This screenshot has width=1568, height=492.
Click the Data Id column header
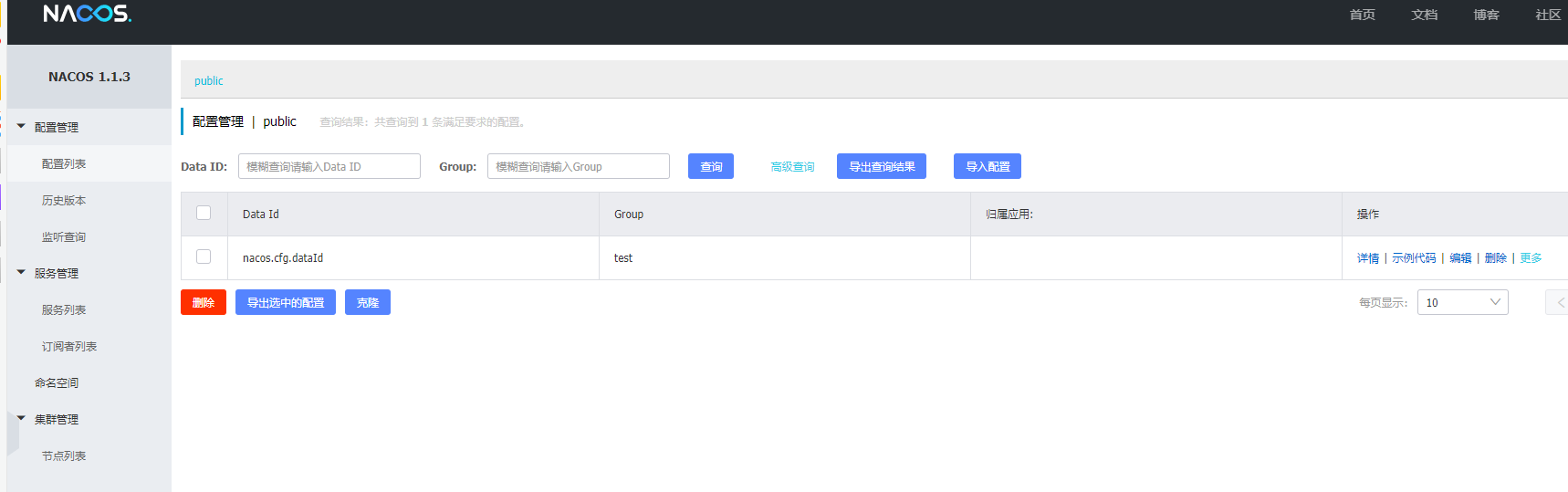pos(413,215)
